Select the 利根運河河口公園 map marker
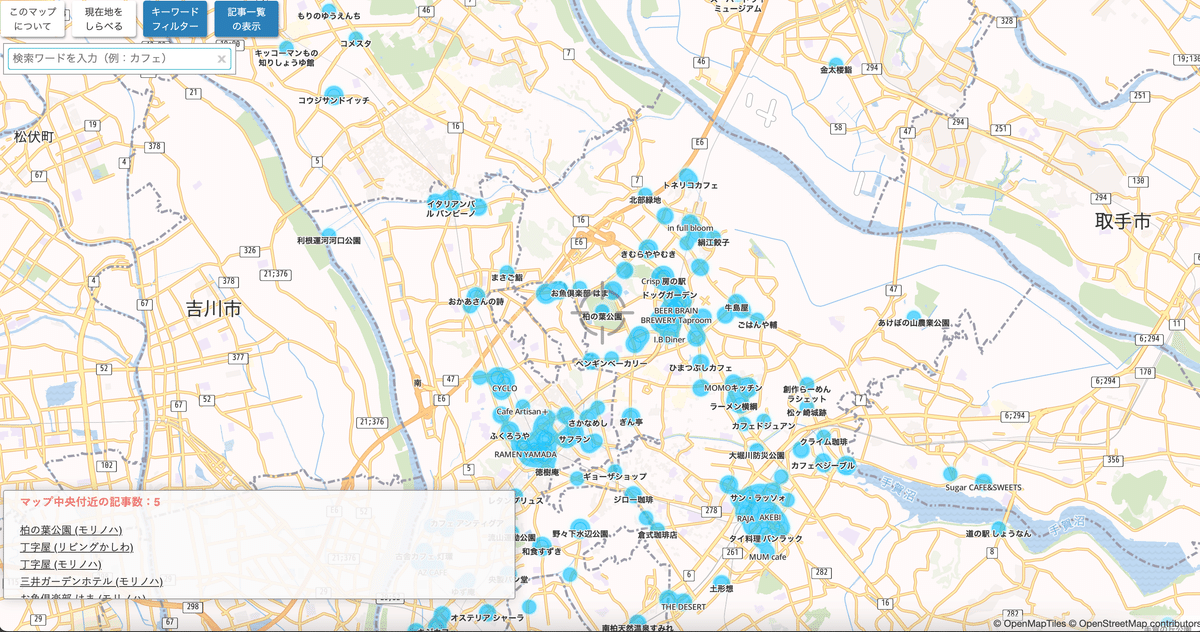Image resolution: width=1200 pixels, height=632 pixels. 328,234
